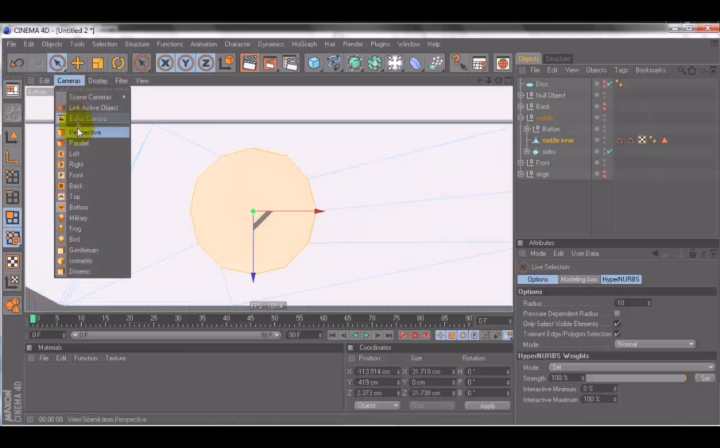Image resolution: width=720 pixels, height=448 pixels.
Task: Click the play forward button
Action: (366, 336)
